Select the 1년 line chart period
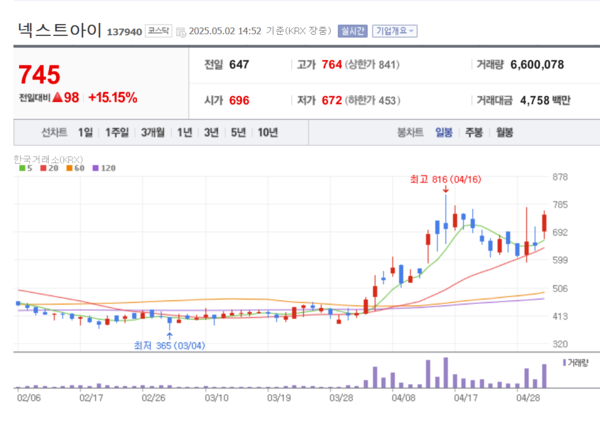This screenshot has height=430, width=600. coord(184,132)
